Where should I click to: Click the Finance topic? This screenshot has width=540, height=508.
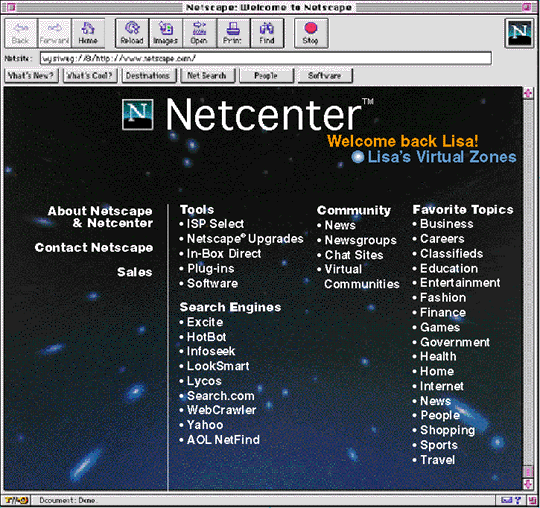[443, 313]
